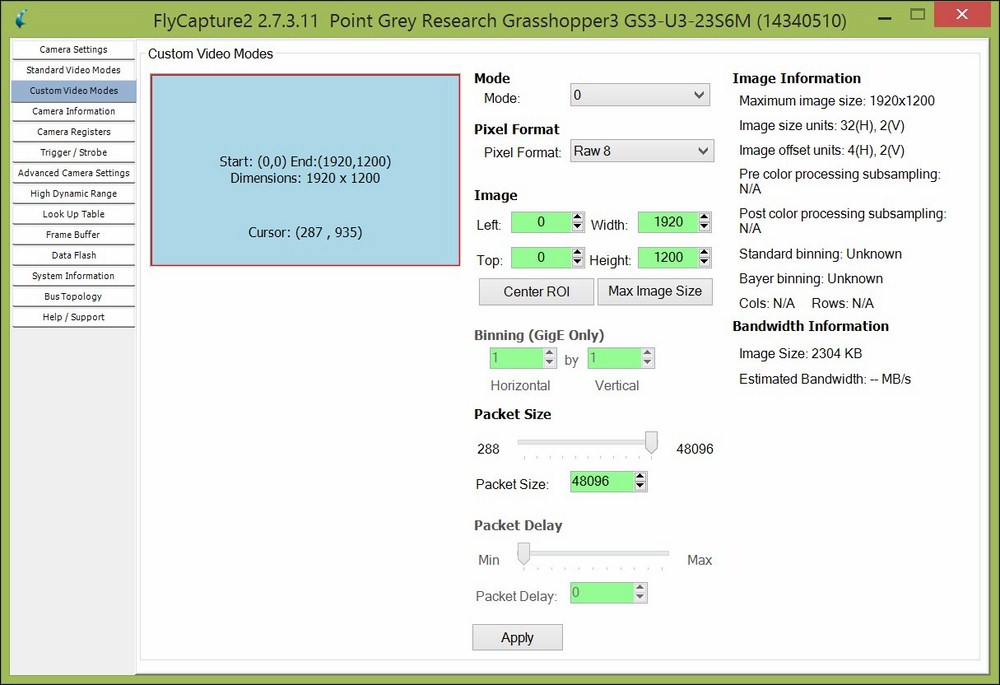Screen dimensions: 1000x685
Task: Click the Packet Size slider handle
Action: click(651, 442)
